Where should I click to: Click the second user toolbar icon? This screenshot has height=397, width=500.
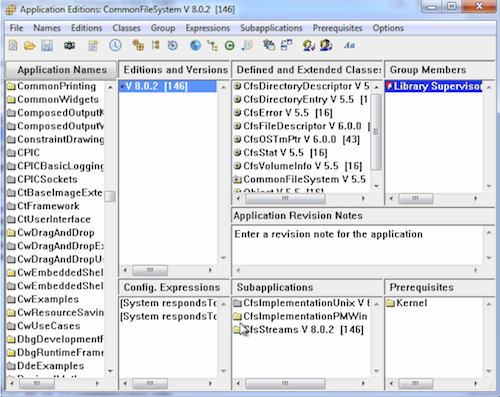click(x=326, y=45)
